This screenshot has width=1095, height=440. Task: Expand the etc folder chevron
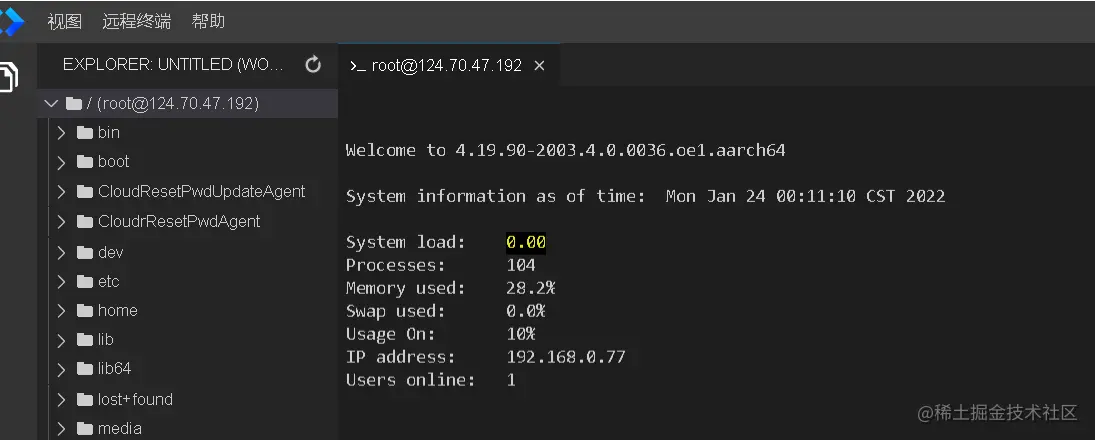(61, 281)
